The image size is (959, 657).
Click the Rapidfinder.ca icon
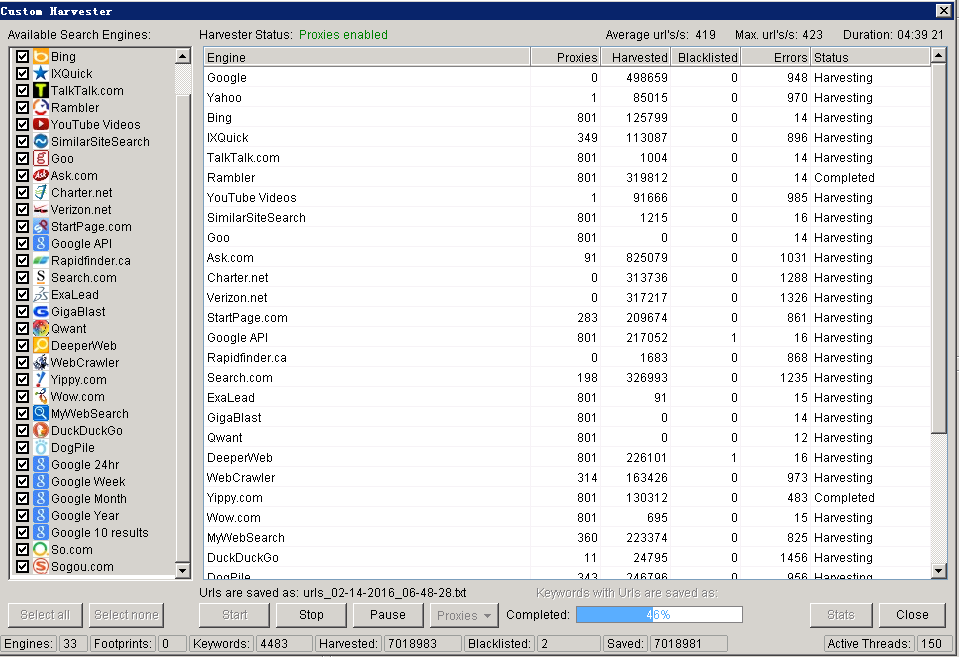point(41,261)
